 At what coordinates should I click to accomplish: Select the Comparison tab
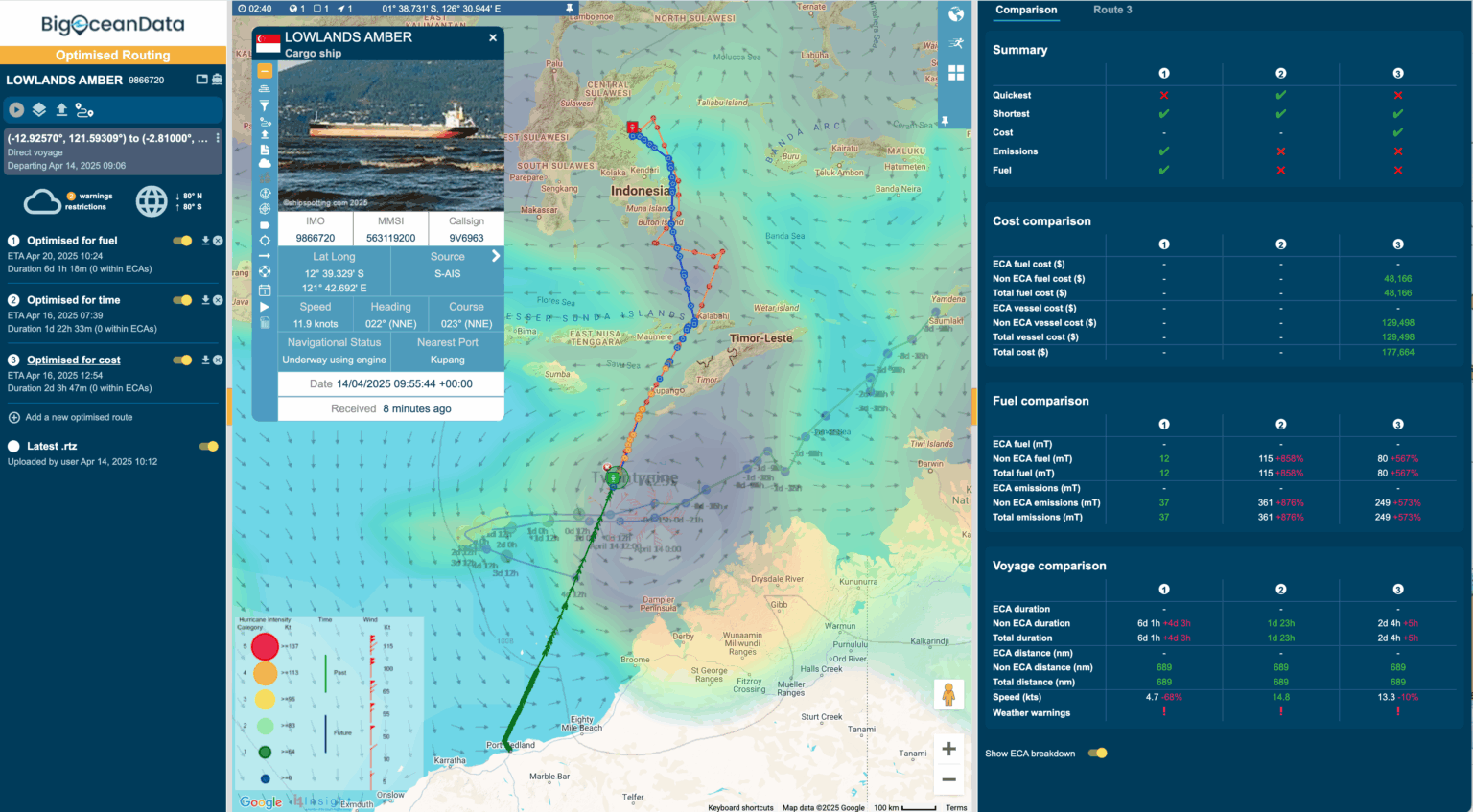[x=1026, y=11]
